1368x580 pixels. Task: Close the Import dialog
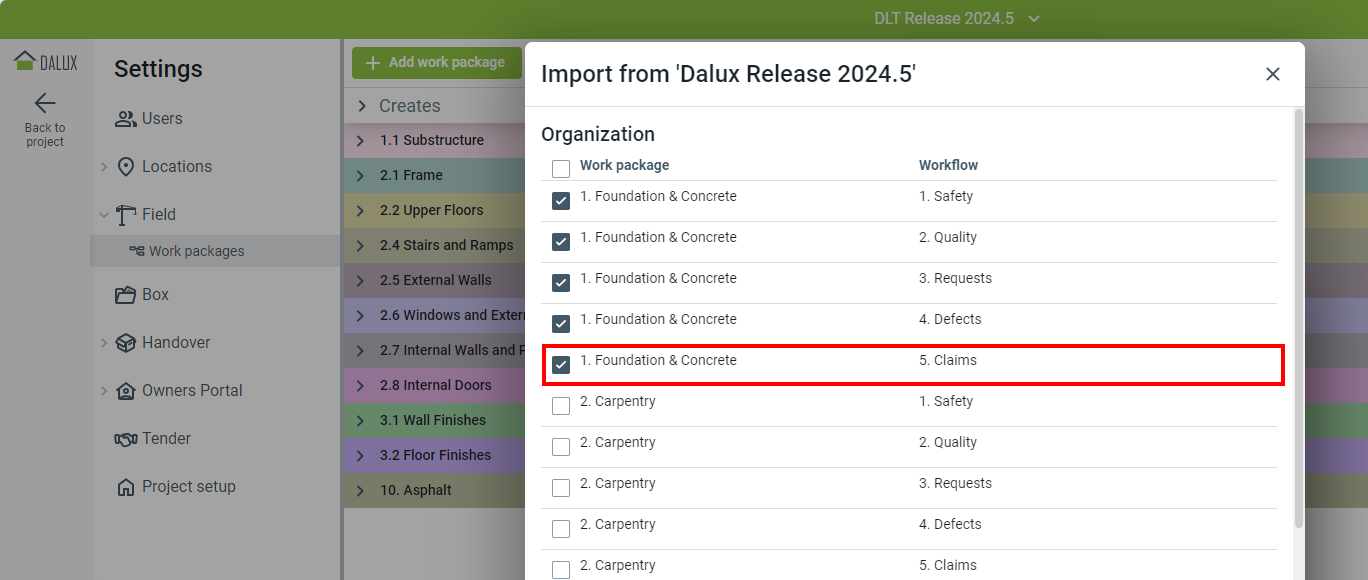click(1272, 74)
